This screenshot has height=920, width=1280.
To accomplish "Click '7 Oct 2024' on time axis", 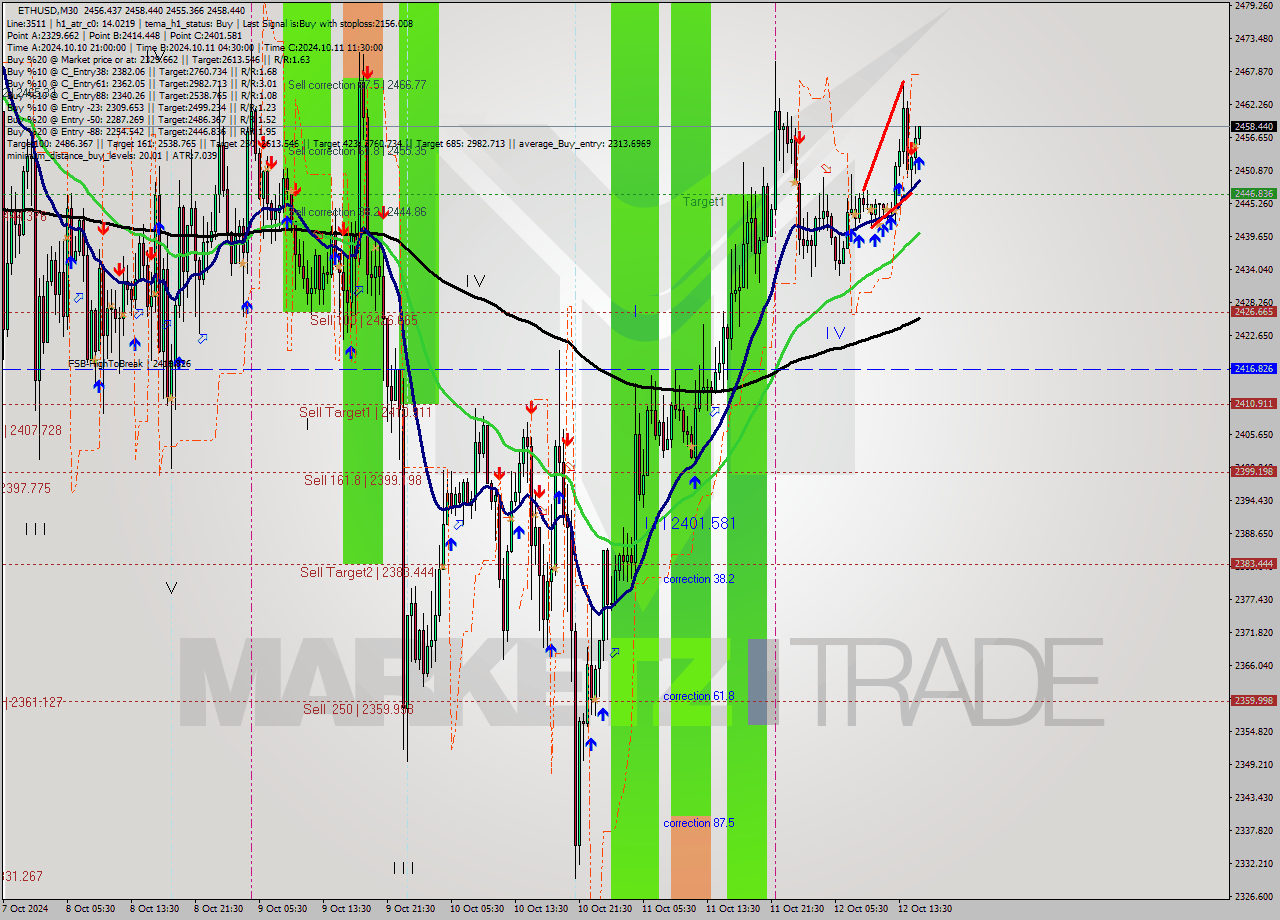I will coord(24,909).
